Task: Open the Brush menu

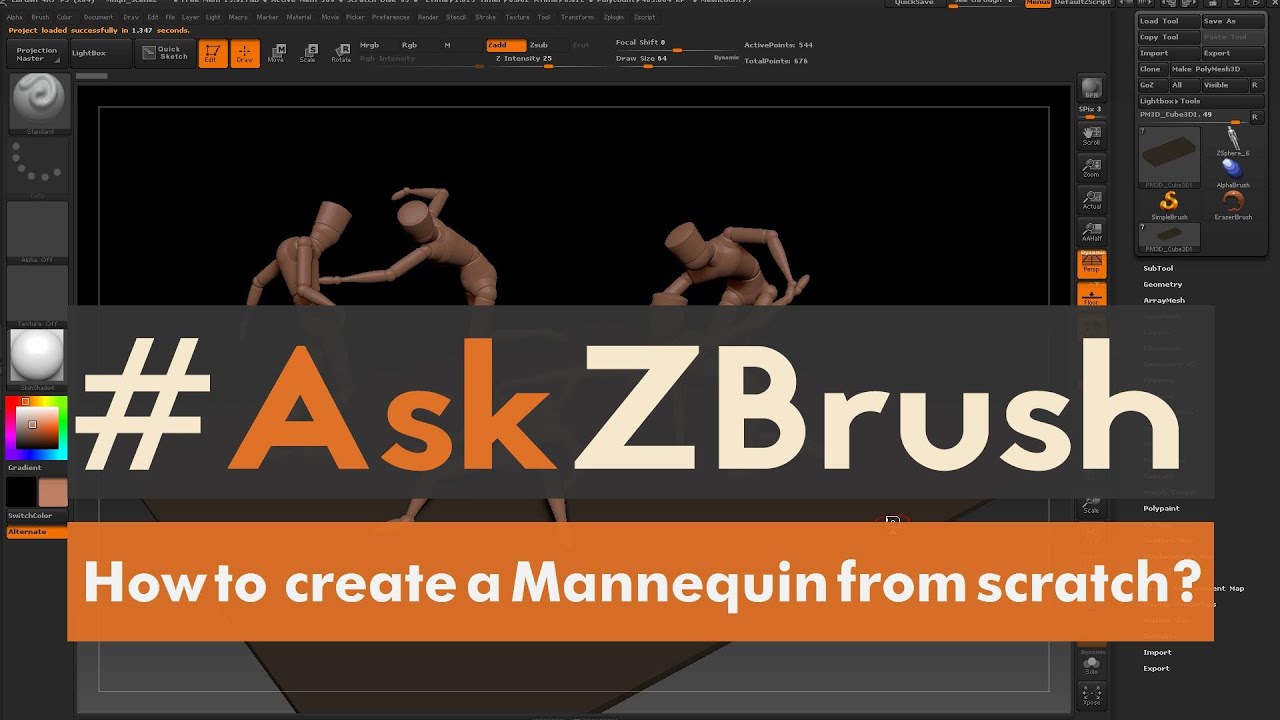Action: (x=40, y=17)
